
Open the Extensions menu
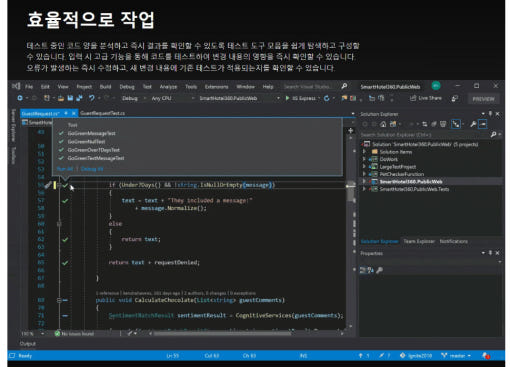tap(216, 87)
